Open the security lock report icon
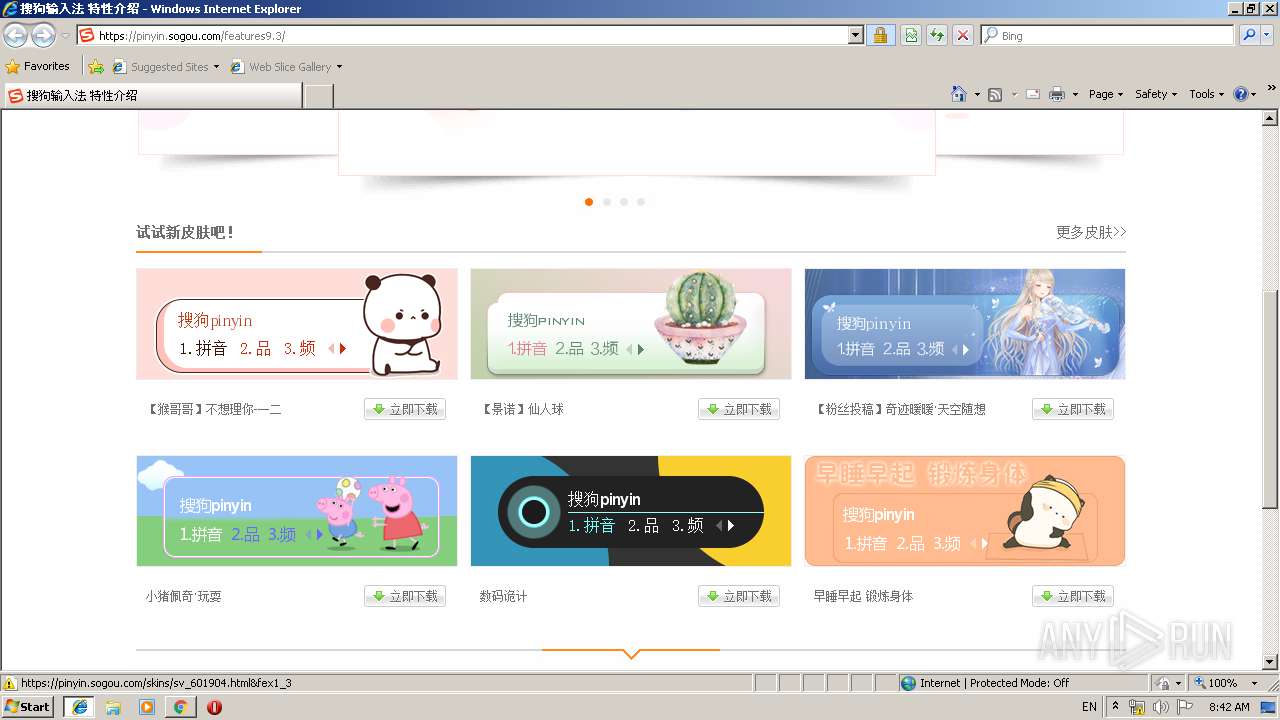Screen dimensions: 1280x720 880,35
